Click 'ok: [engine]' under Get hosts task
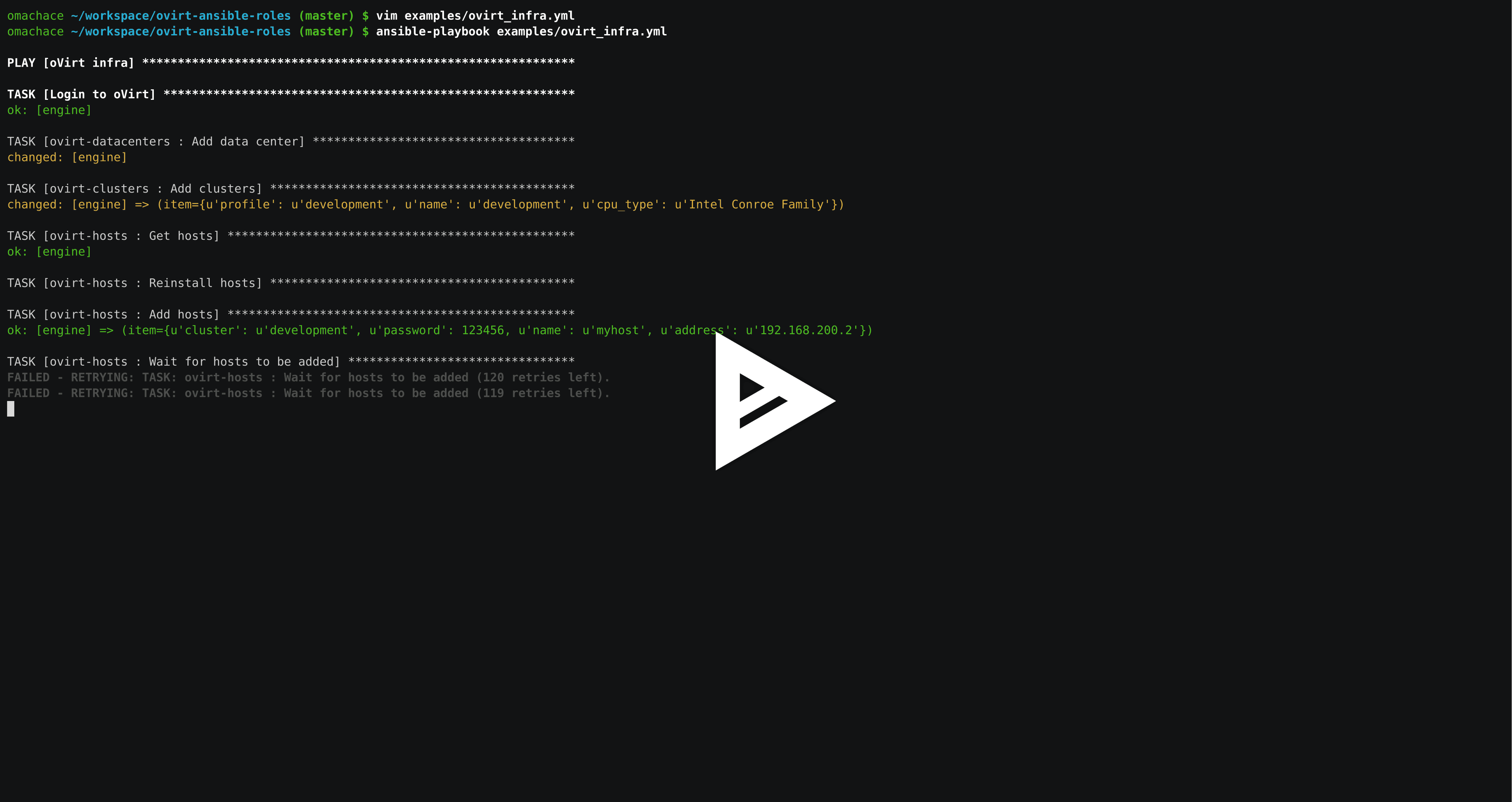Screen dimensions: 1512x802 pos(49,252)
